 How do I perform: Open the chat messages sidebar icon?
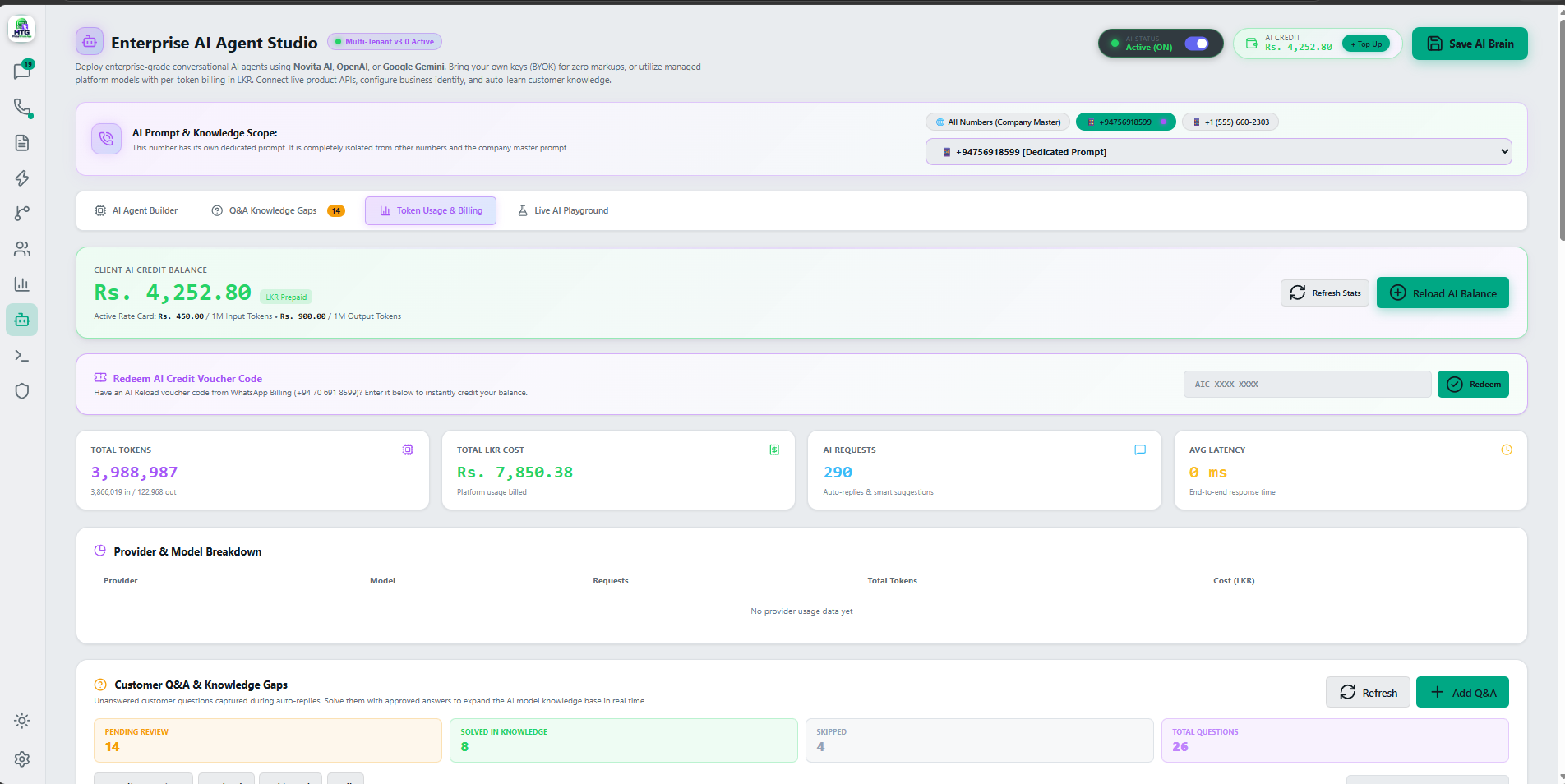(22, 71)
